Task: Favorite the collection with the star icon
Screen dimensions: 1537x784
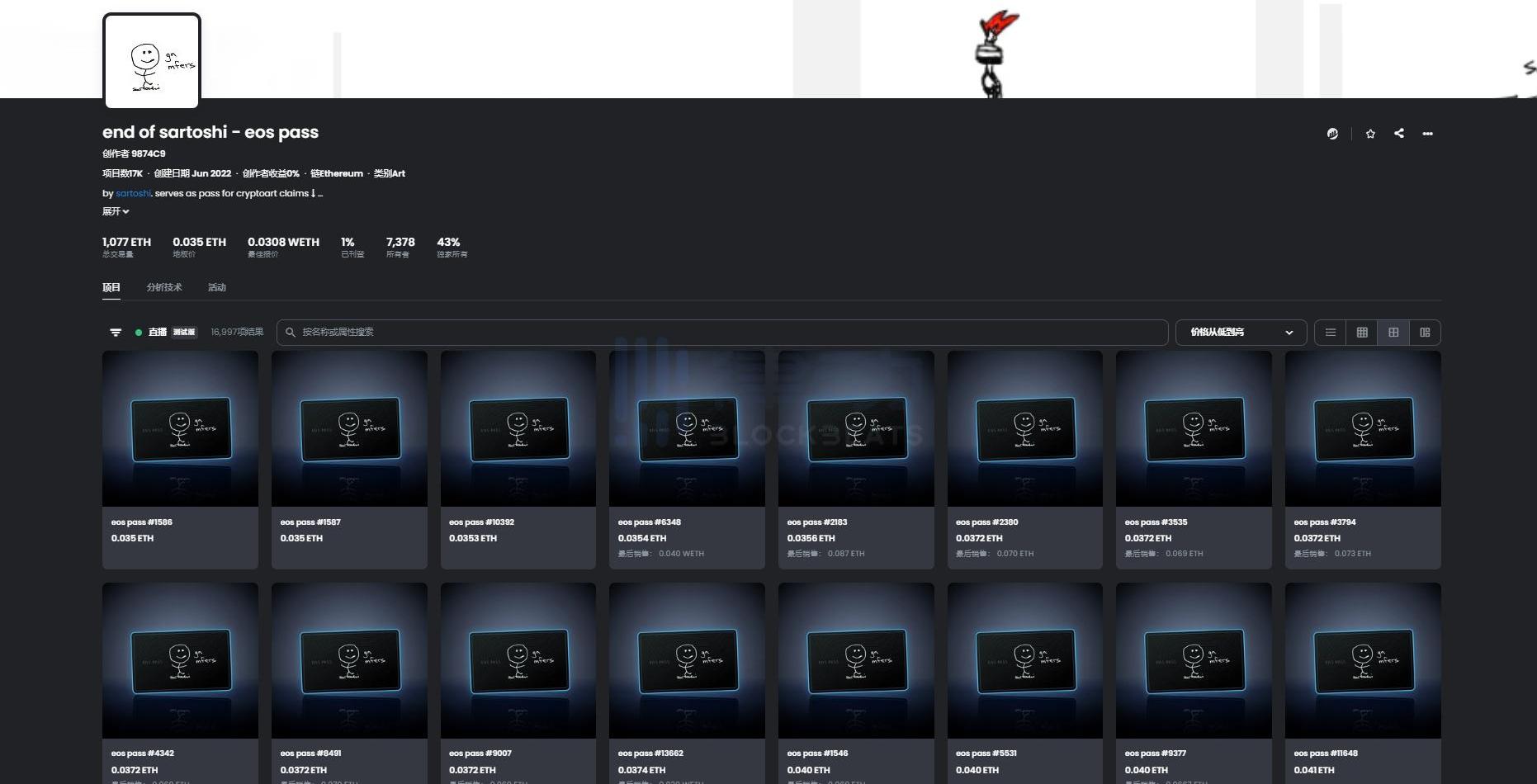Action: [1370, 134]
